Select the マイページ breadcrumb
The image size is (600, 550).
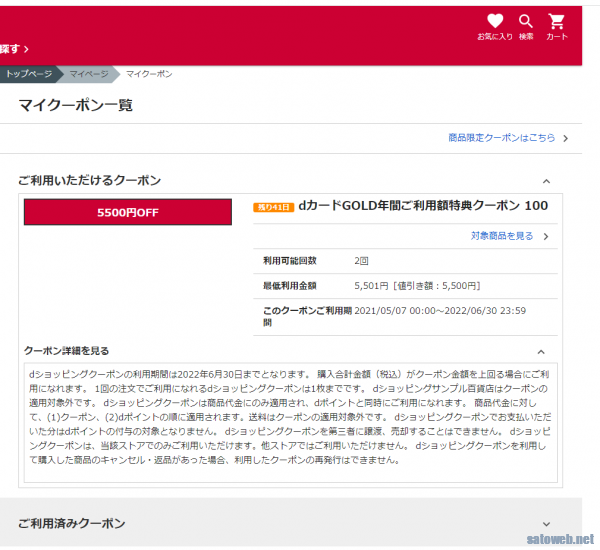89,74
